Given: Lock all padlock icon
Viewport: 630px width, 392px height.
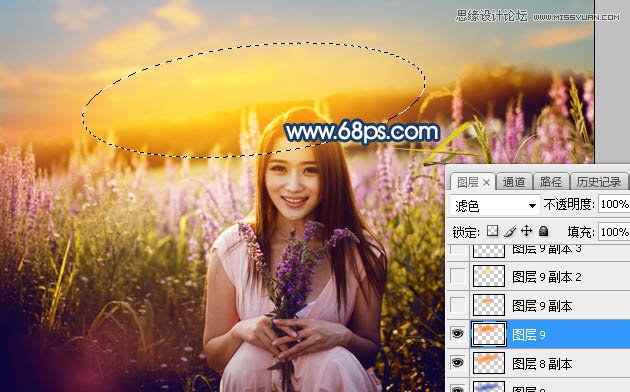Looking at the screenshot, I should pyautogui.click(x=544, y=231).
